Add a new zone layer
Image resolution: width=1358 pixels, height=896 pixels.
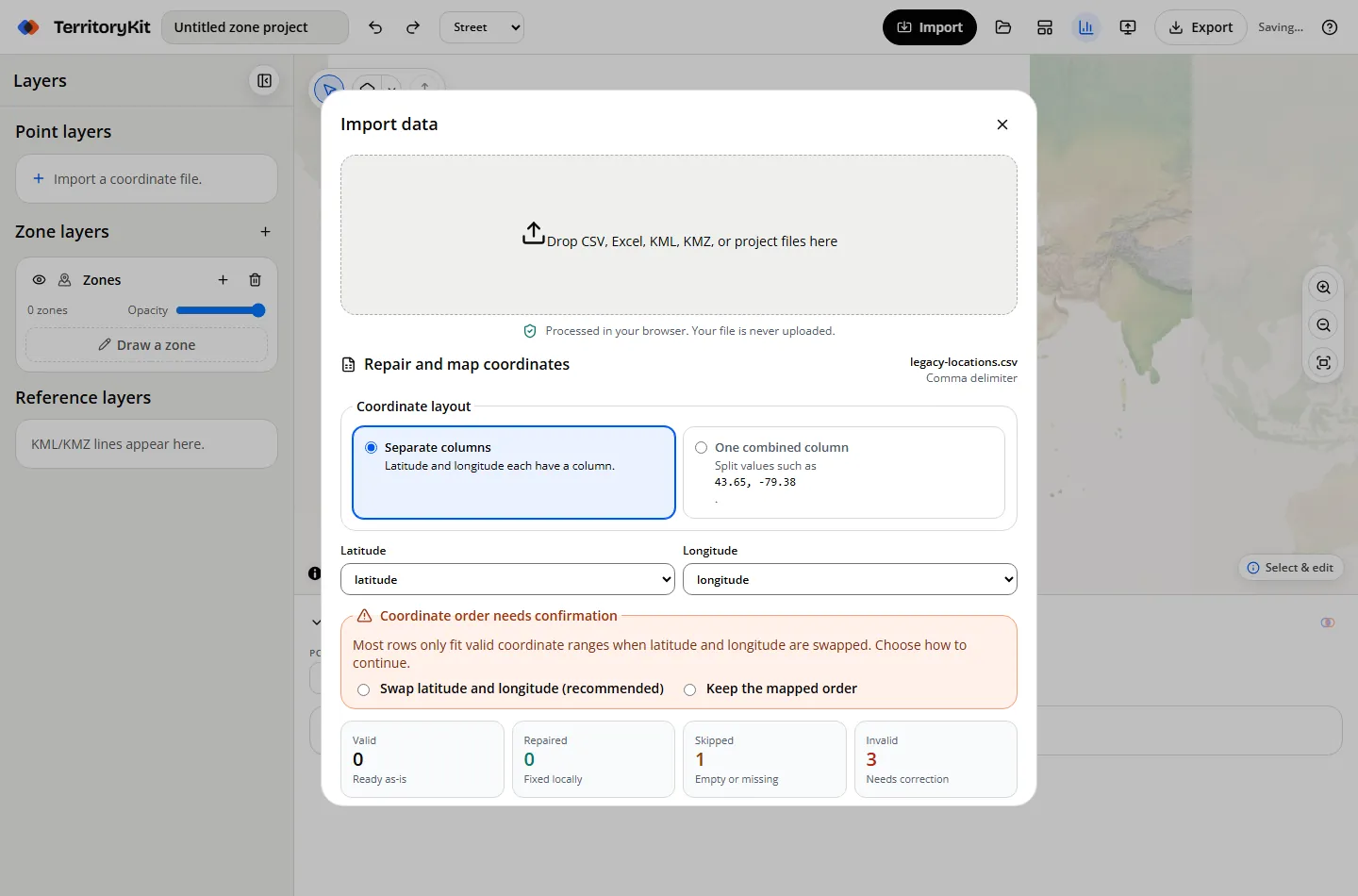(x=265, y=232)
